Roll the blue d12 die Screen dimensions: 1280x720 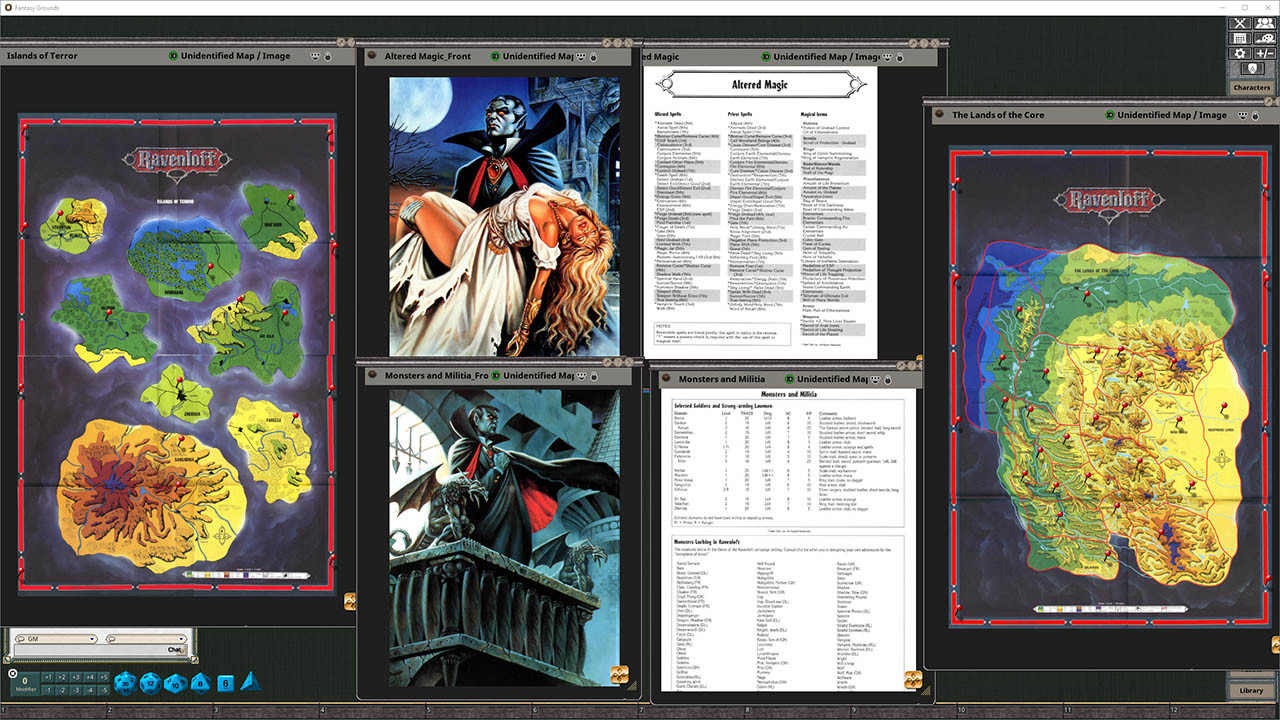click(150, 683)
